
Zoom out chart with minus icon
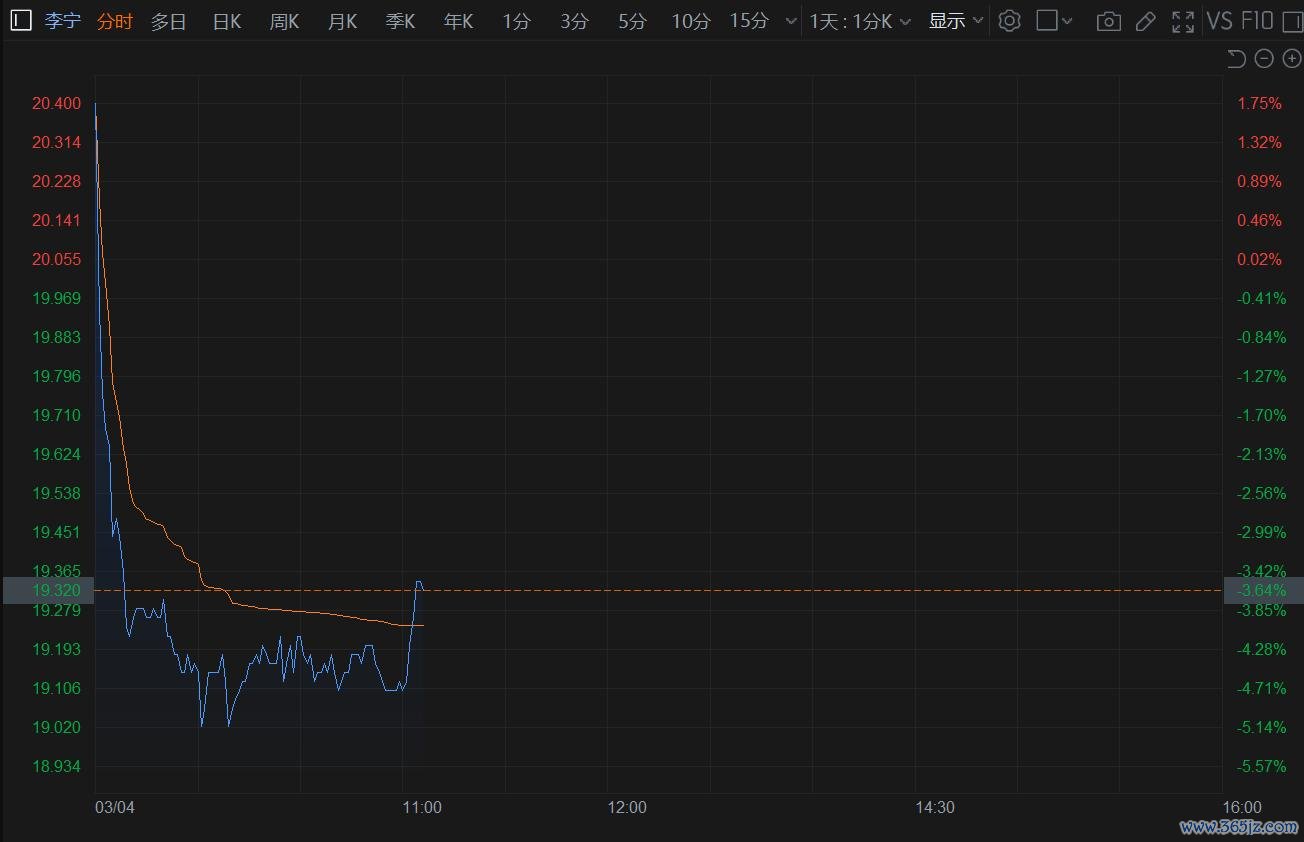[x=1264, y=59]
